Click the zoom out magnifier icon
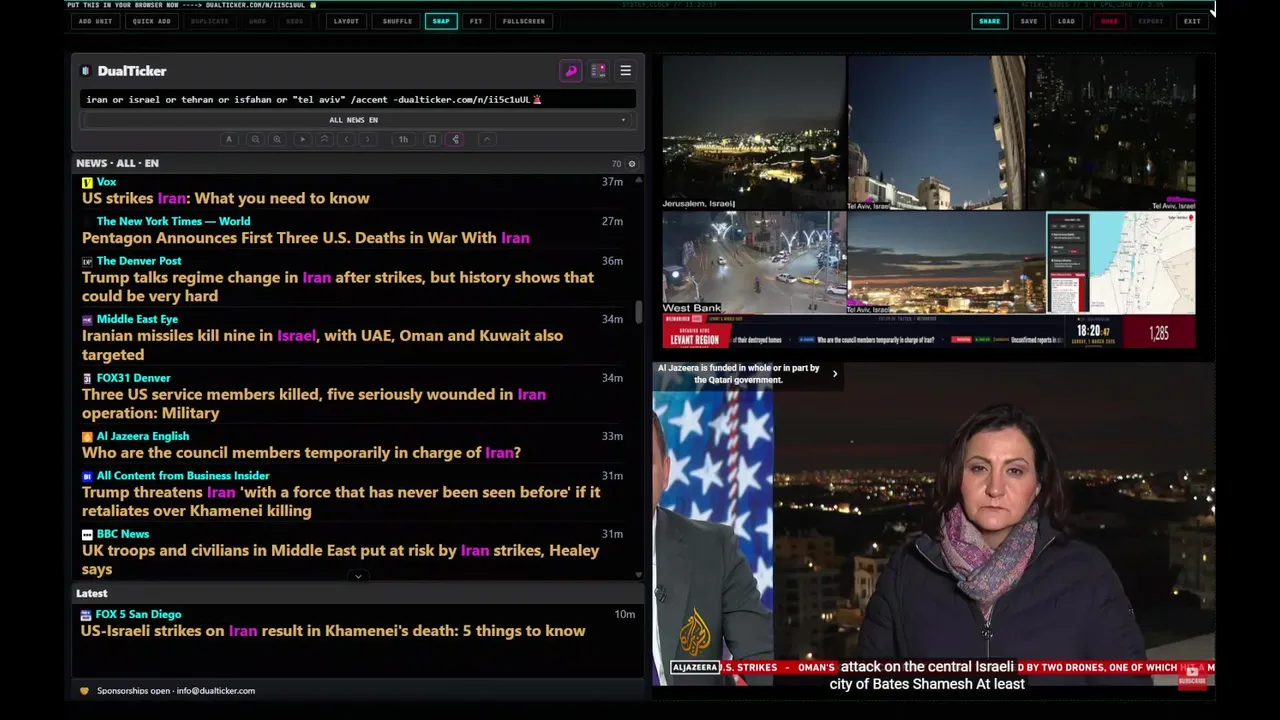Viewport: 1280px width, 720px height. click(x=255, y=140)
